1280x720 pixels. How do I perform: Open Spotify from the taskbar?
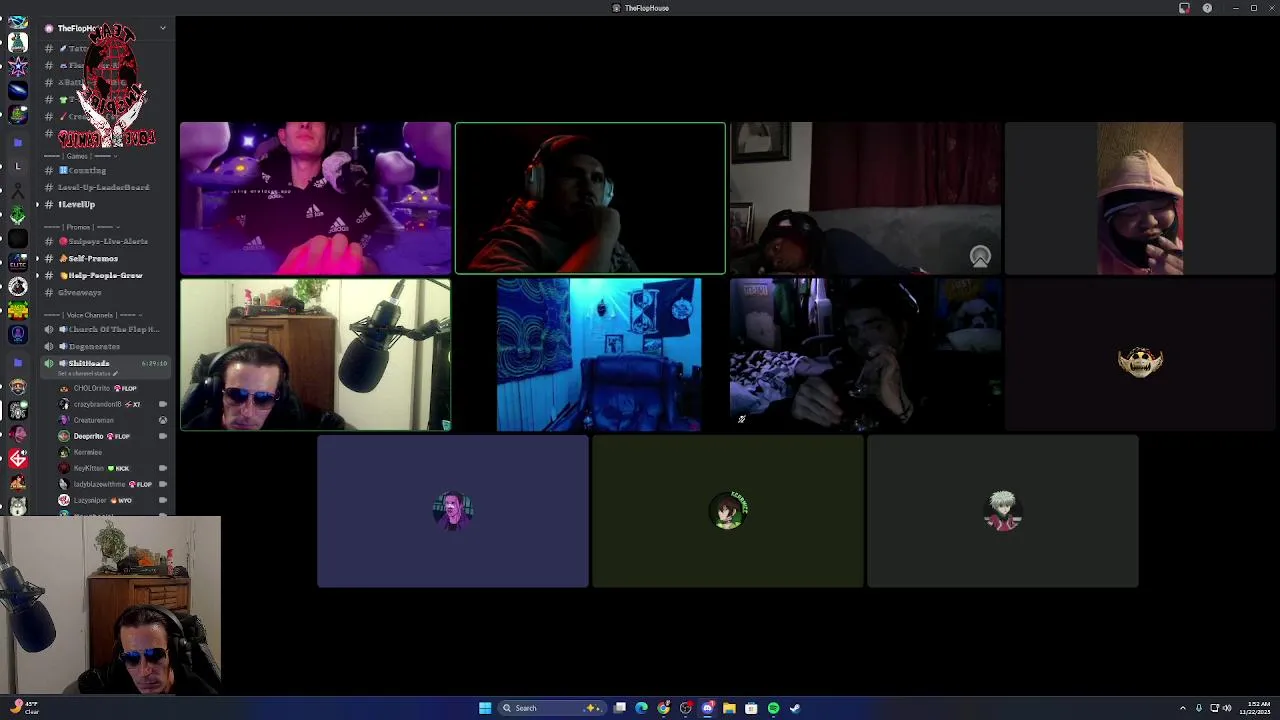click(773, 708)
